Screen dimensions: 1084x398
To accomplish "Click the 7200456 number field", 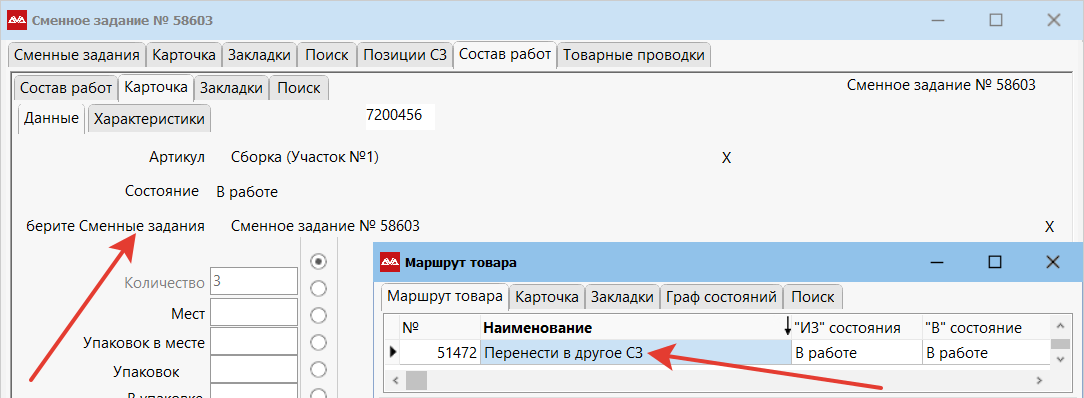I will pyautogui.click(x=400, y=115).
